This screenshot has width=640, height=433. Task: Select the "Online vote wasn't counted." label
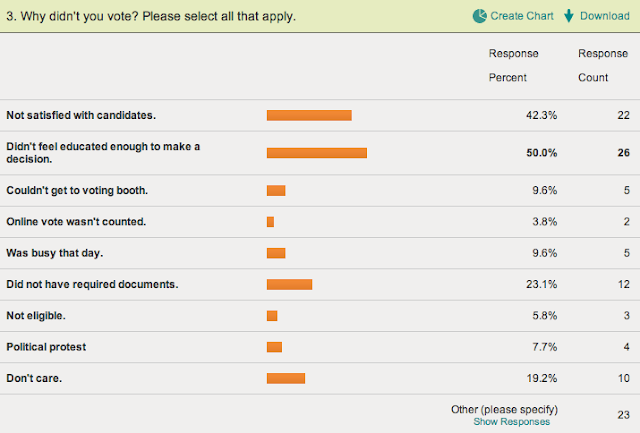[x=76, y=221]
